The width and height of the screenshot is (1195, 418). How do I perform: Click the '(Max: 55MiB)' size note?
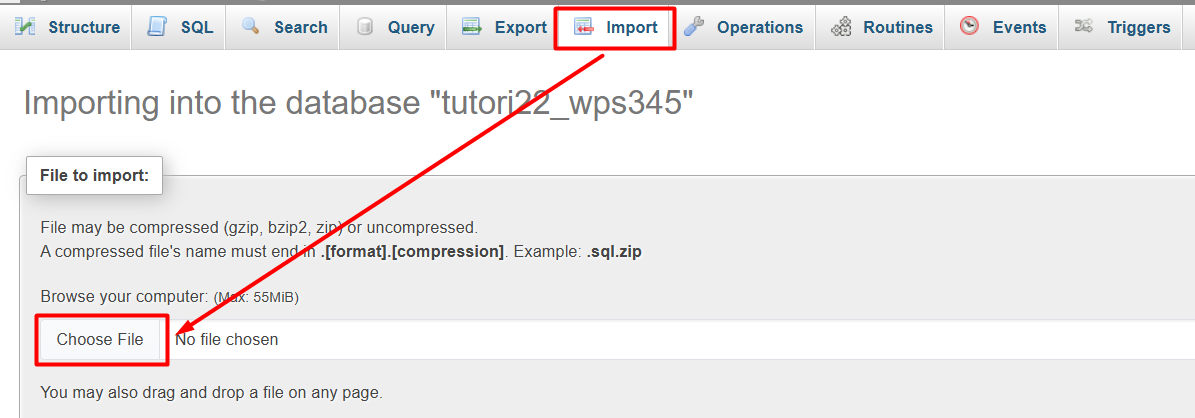tap(256, 297)
